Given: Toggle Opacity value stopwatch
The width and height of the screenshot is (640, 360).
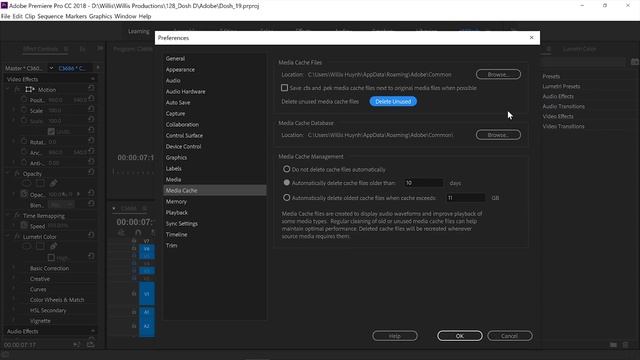Looking at the screenshot, I should (24, 194).
